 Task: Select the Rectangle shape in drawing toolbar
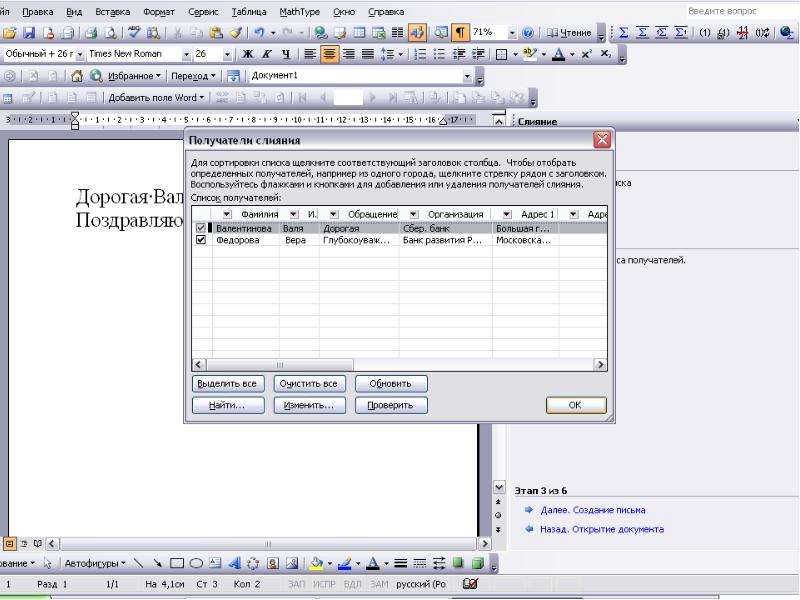(x=177, y=563)
